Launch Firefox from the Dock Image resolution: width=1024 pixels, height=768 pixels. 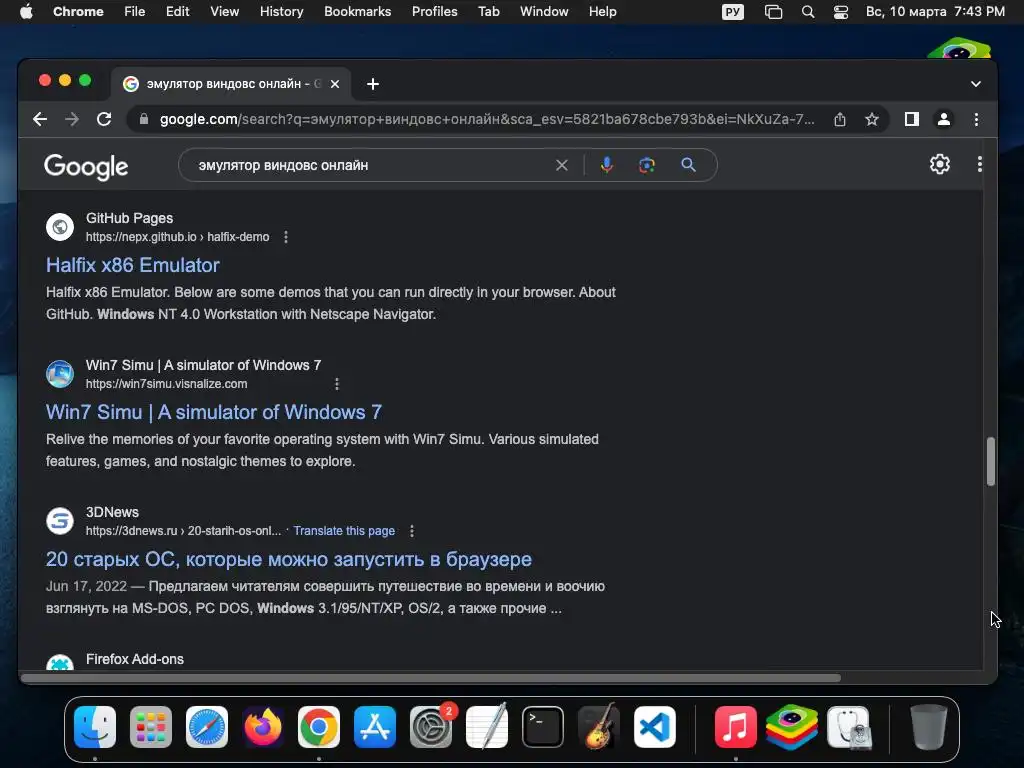click(263, 727)
